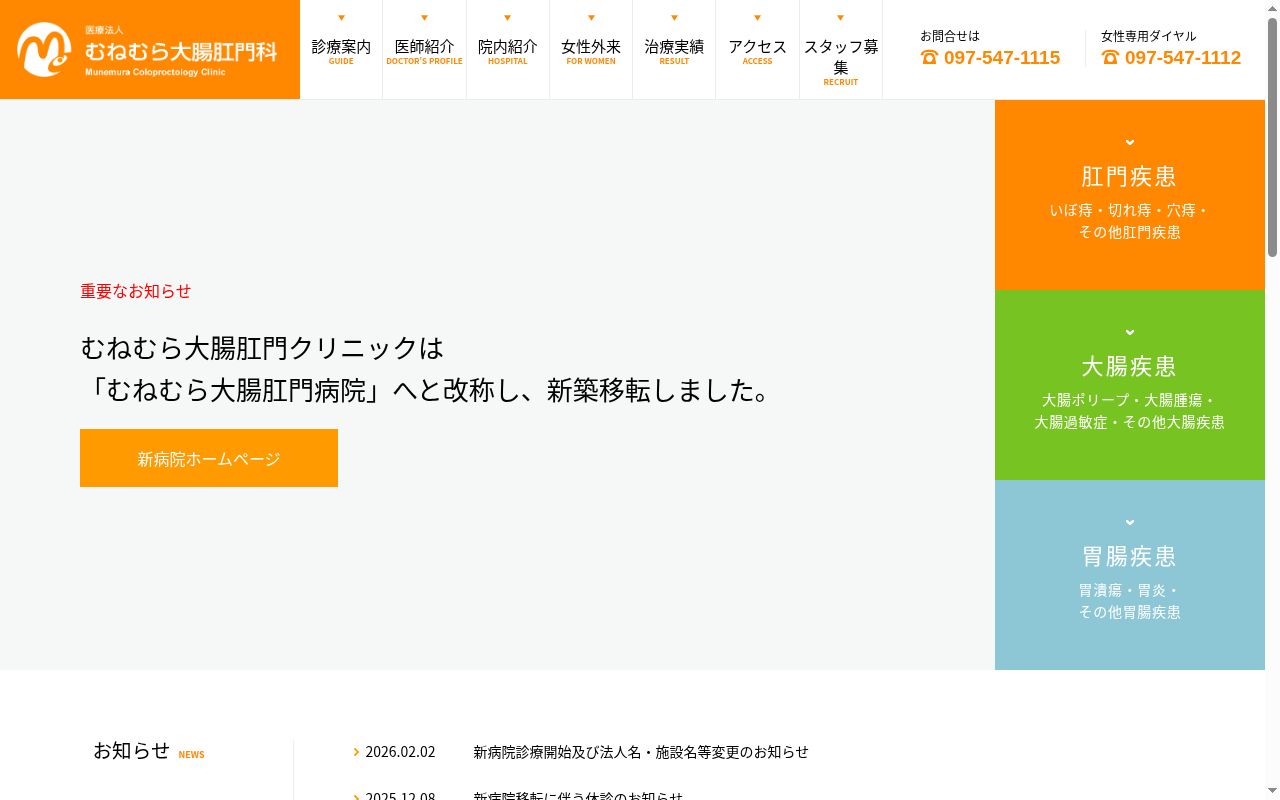Open the 治療実績 Result menu
The width and height of the screenshot is (1280, 800).
pyautogui.click(x=674, y=50)
